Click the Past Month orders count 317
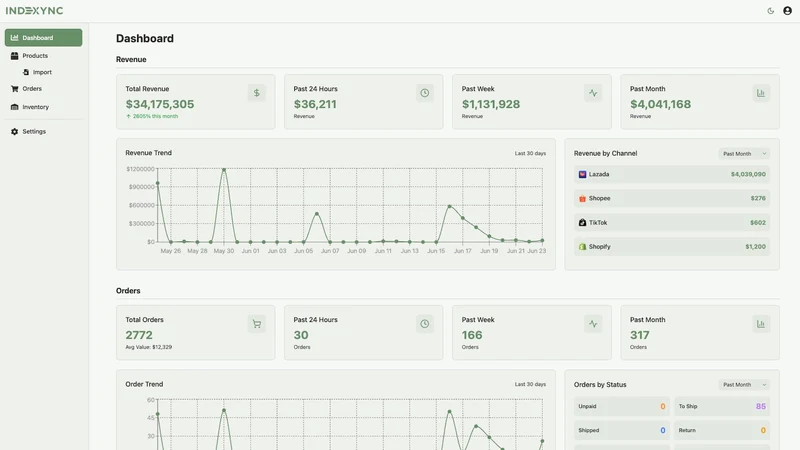The height and width of the screenshot is (450, 800). click(x=640, y=335)
